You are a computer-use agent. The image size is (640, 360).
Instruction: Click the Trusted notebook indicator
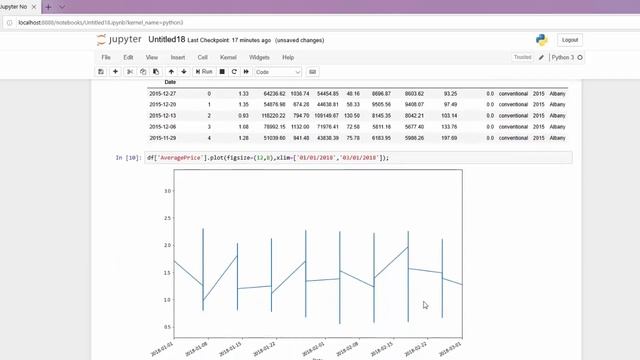click(x=522, y=57)
